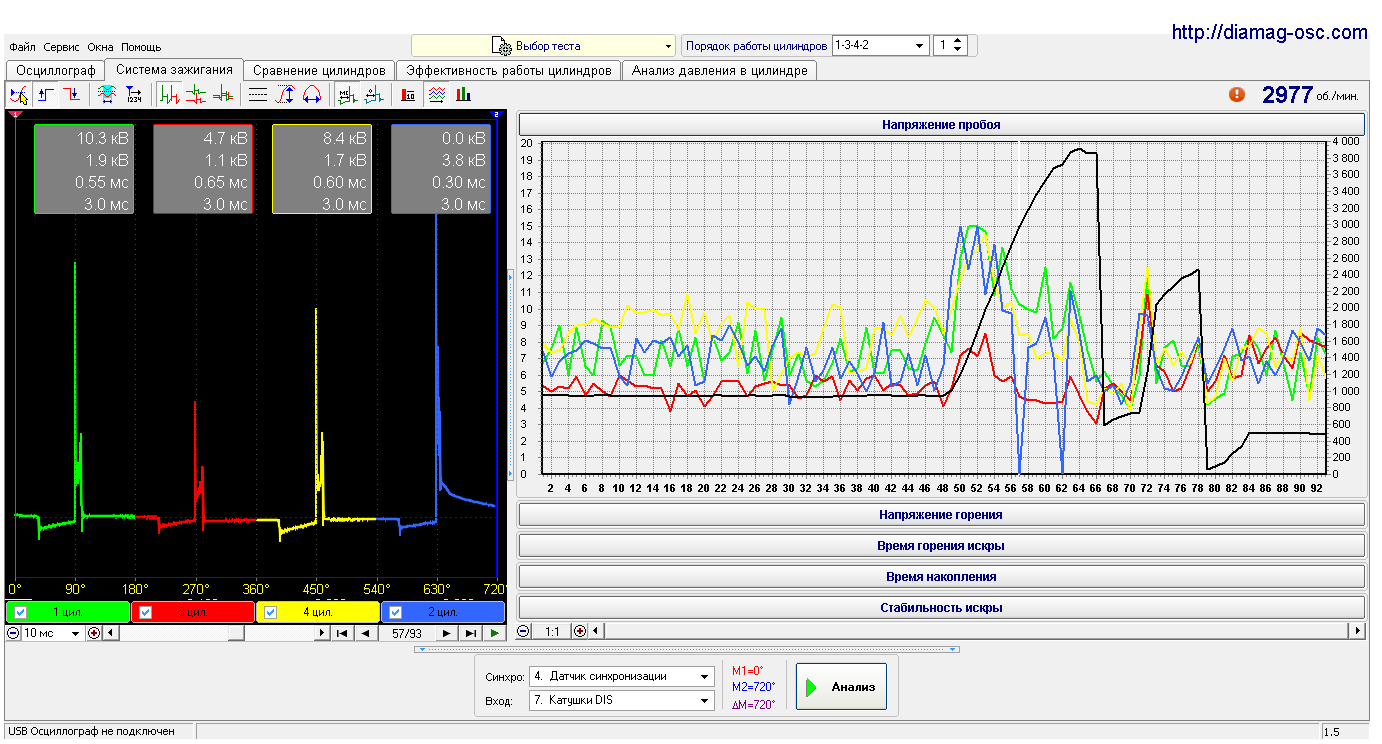Switch to Анализ давления в цилиндре tab
Viewport: 1382px width, 744px height.
coord(719,71)
